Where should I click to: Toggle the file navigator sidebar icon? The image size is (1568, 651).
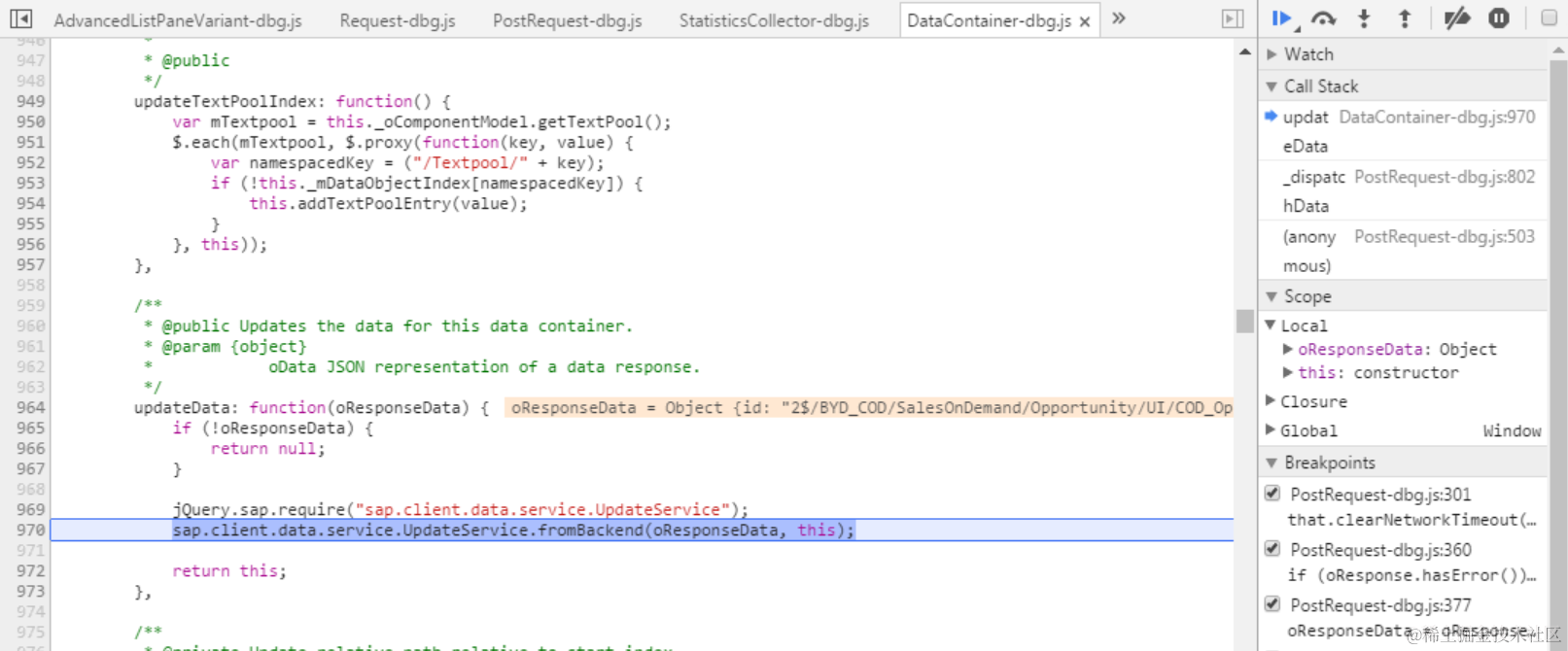click(20, 18)
